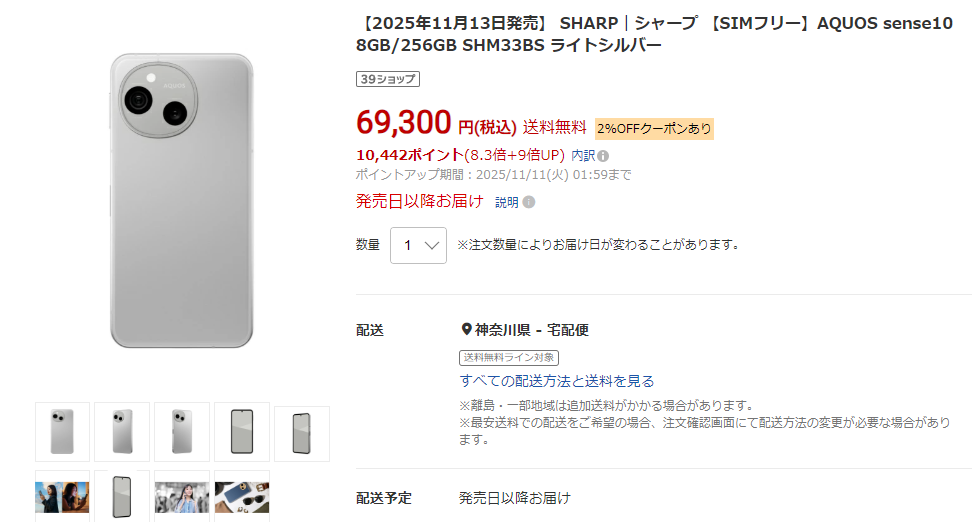The width and height of the screenshot is (976, 522).
Task: Click the 39ショップ badge
Action: coord(387,79)
